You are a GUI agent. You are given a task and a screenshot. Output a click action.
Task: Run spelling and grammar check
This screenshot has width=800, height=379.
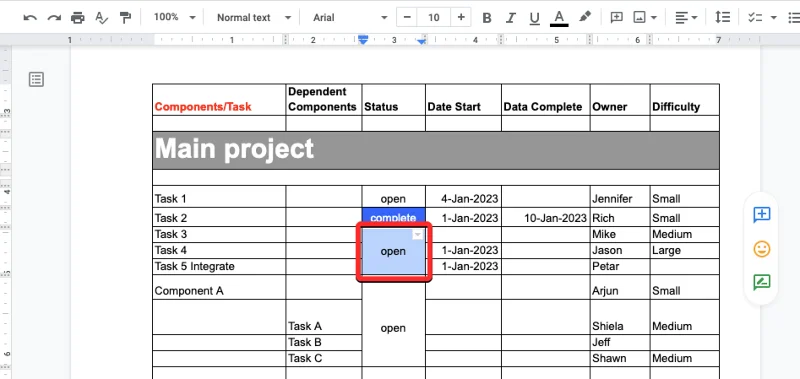[x=102, y=18]
